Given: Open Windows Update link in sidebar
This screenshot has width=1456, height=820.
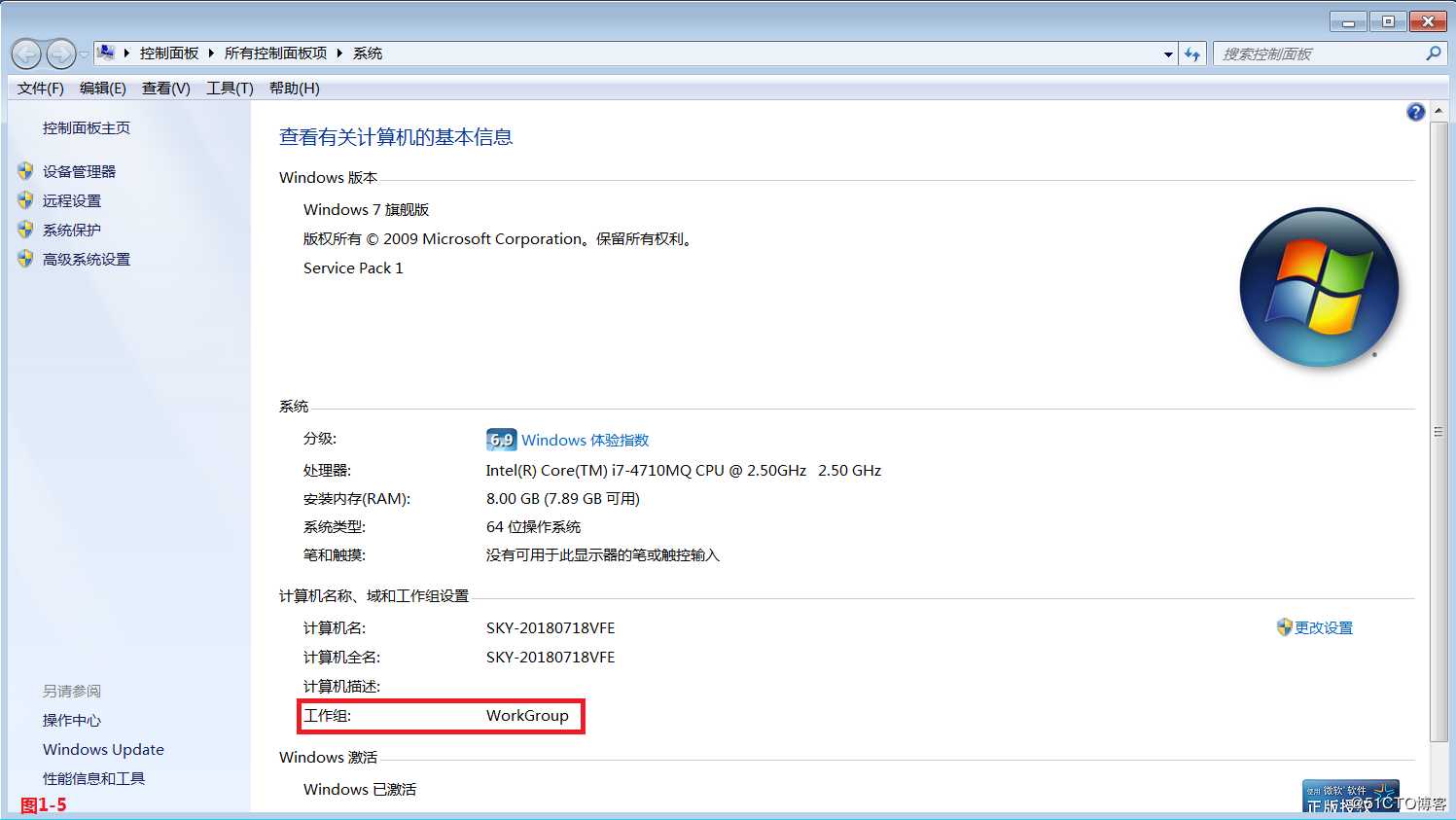Looking at the screenshot, I should pyautogui.click(x=103, y=750).
